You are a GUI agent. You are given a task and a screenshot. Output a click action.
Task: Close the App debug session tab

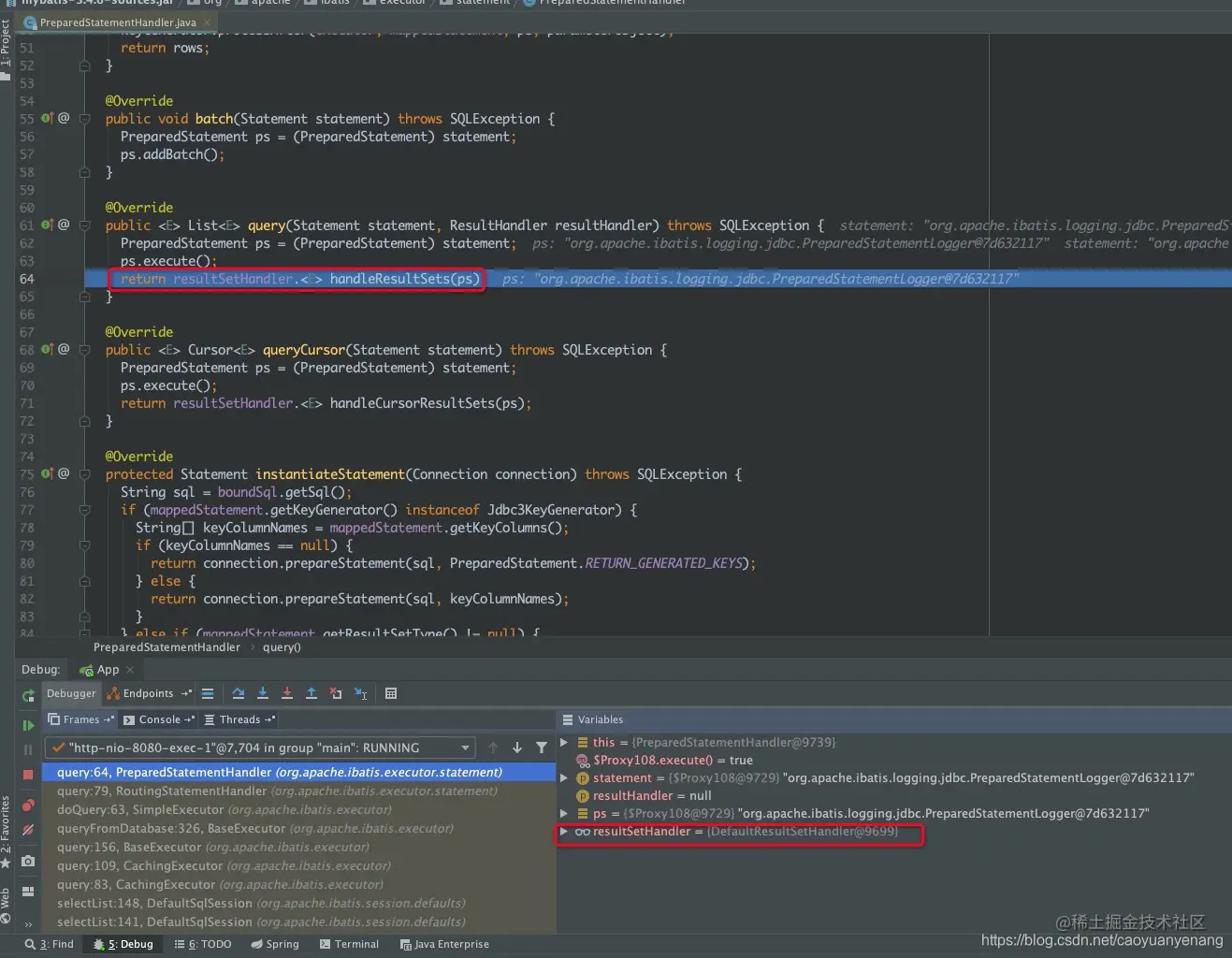tap(130, 670)
